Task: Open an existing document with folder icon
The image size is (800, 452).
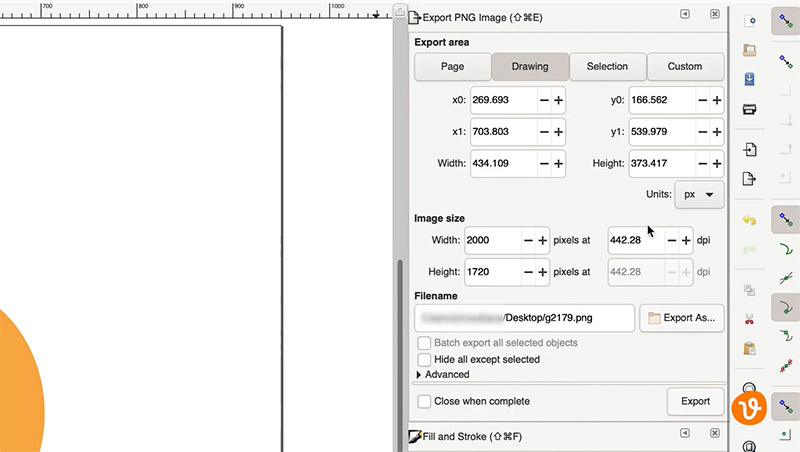Action: click(749, 50)
